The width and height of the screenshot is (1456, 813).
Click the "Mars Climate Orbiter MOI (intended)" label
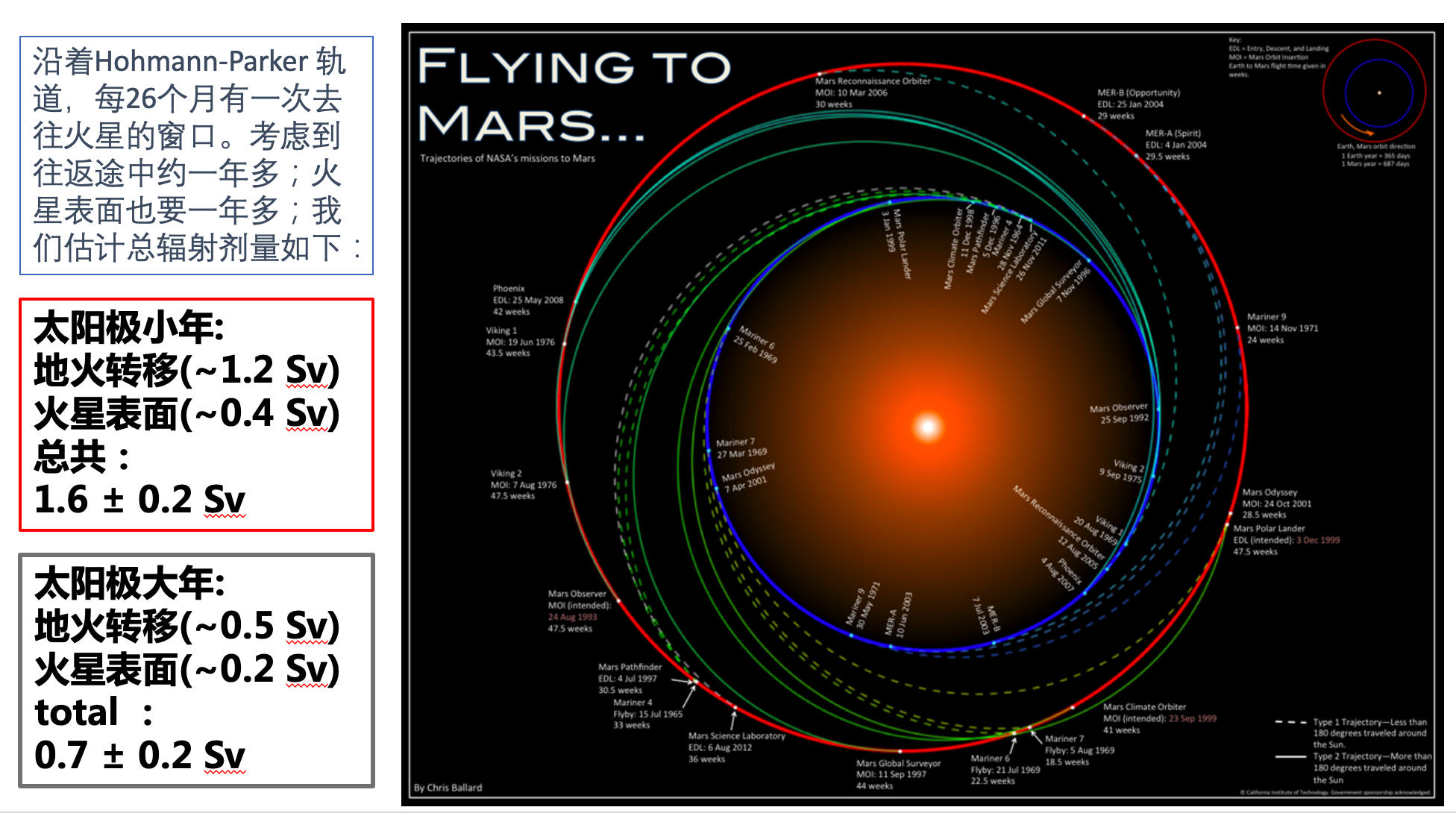pyautogui.click(x=1159, y=718)
